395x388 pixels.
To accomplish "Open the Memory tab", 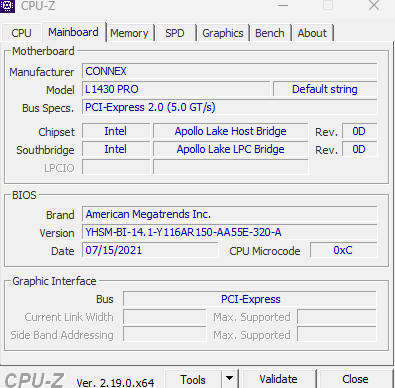I will [x=129, y=33].
